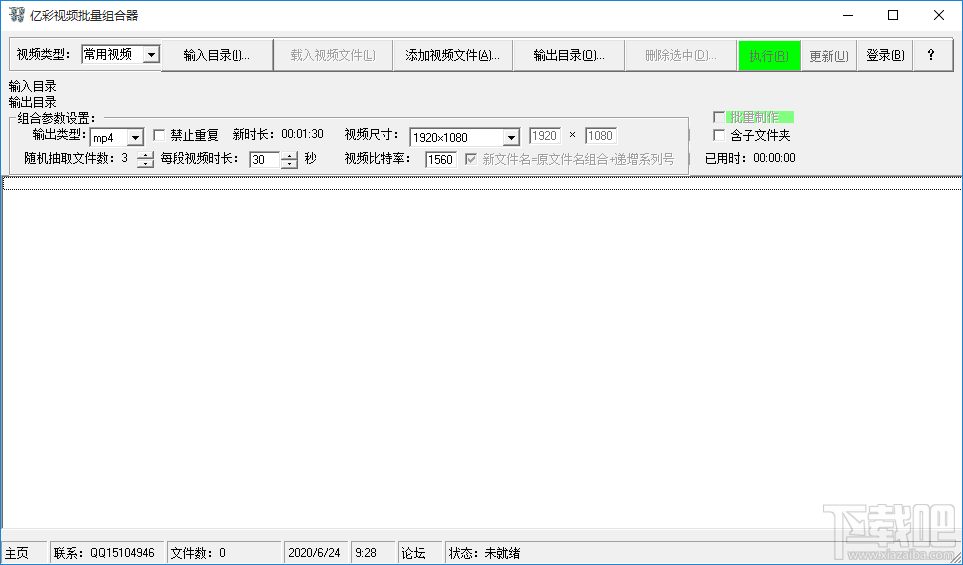Increase 每段视频时长 with up arrow

[289, 155]
